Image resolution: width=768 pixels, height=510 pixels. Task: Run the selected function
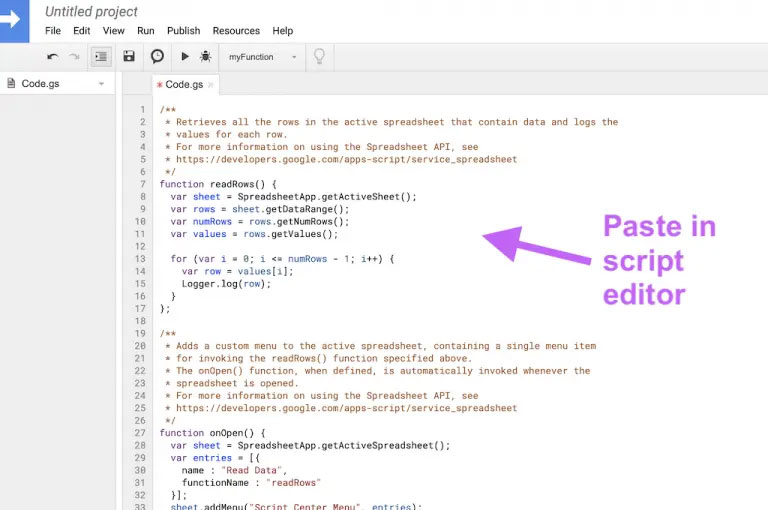tap(185, 56)
